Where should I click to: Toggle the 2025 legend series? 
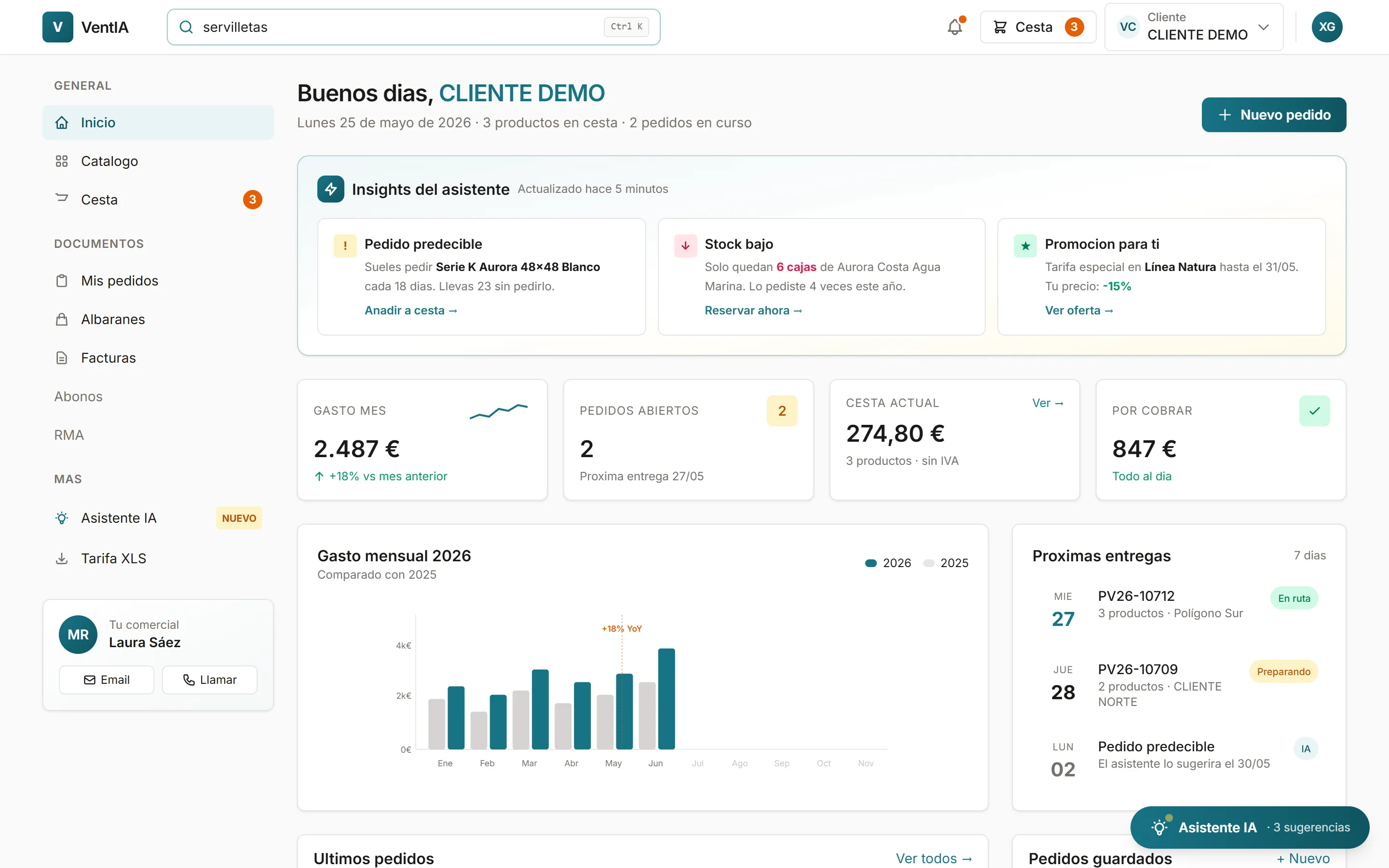pyautogui.click(x=945, y=563)
